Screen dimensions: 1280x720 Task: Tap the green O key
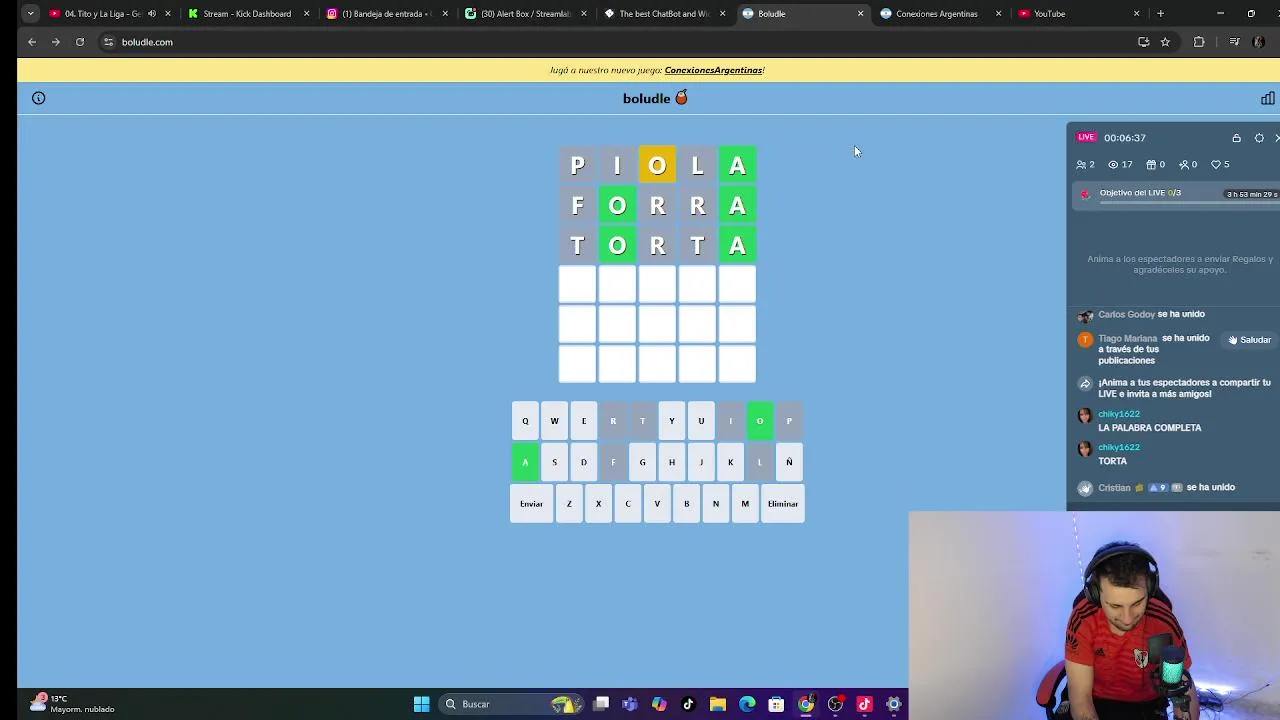click(x=760, y=421)
